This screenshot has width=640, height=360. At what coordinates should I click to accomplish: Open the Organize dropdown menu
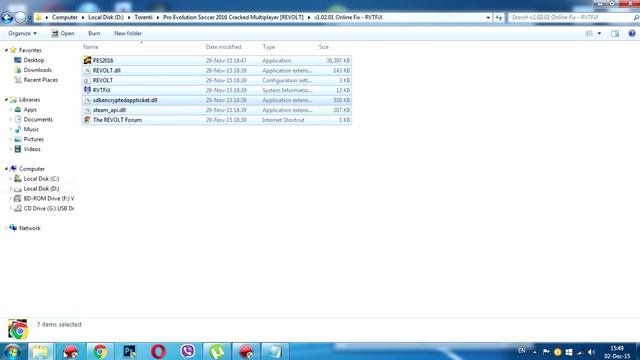tap(22, 33)
